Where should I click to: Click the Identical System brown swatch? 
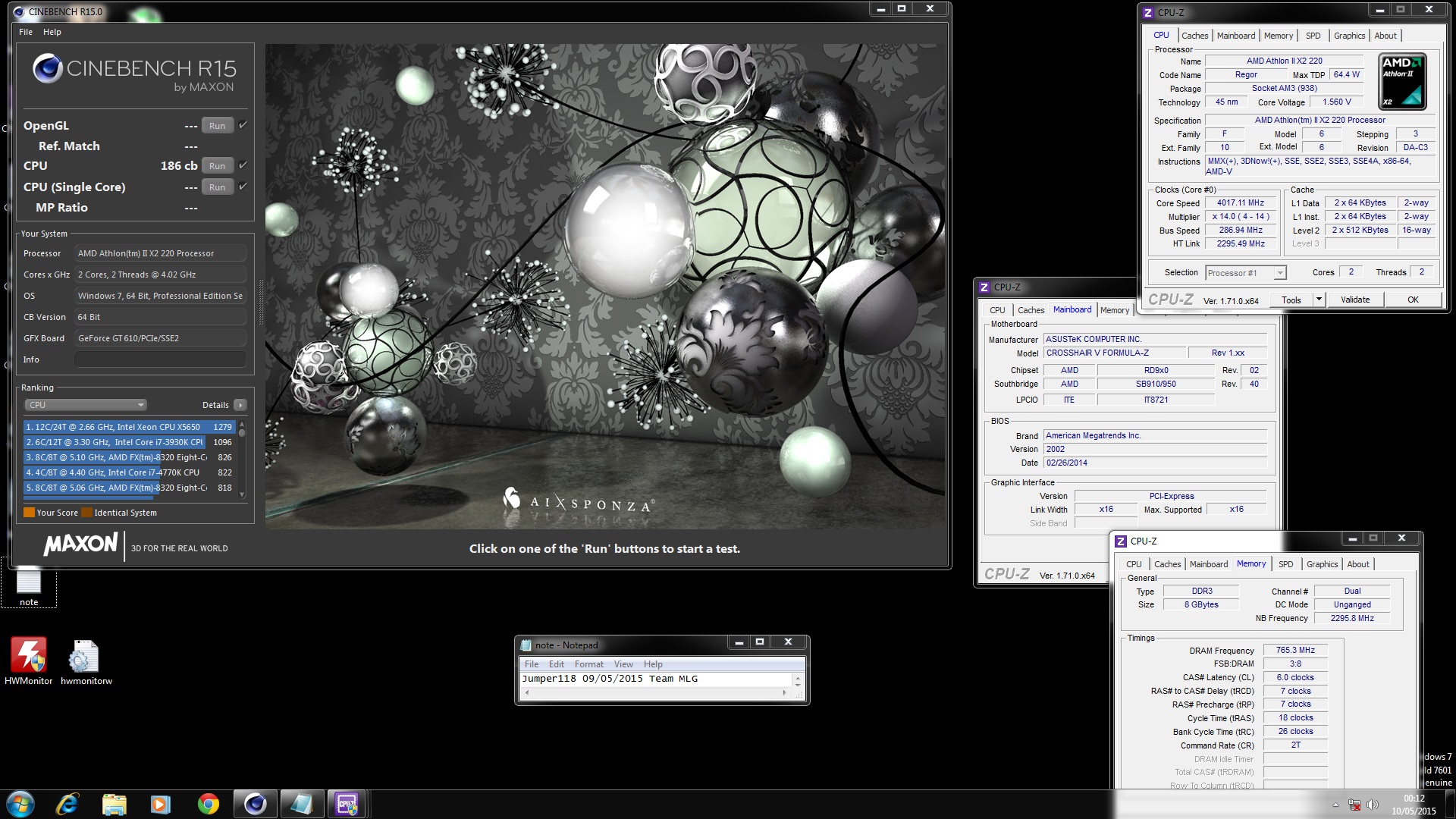pyautogui.click(x=86, y=513)
